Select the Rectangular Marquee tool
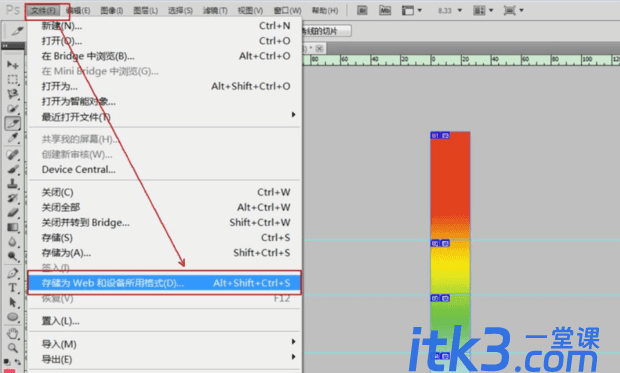 (x=13, y=80)
